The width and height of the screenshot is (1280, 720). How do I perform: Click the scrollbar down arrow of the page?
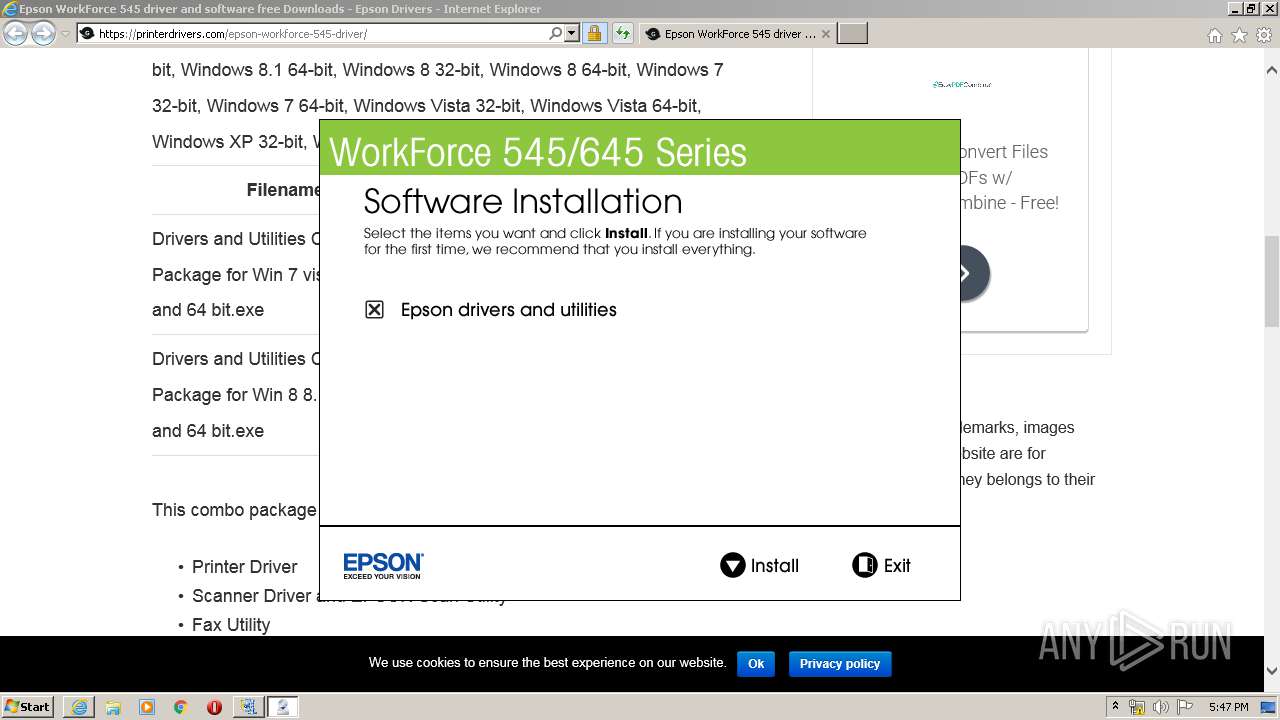pyautogui.click(x=1271, y=671)
